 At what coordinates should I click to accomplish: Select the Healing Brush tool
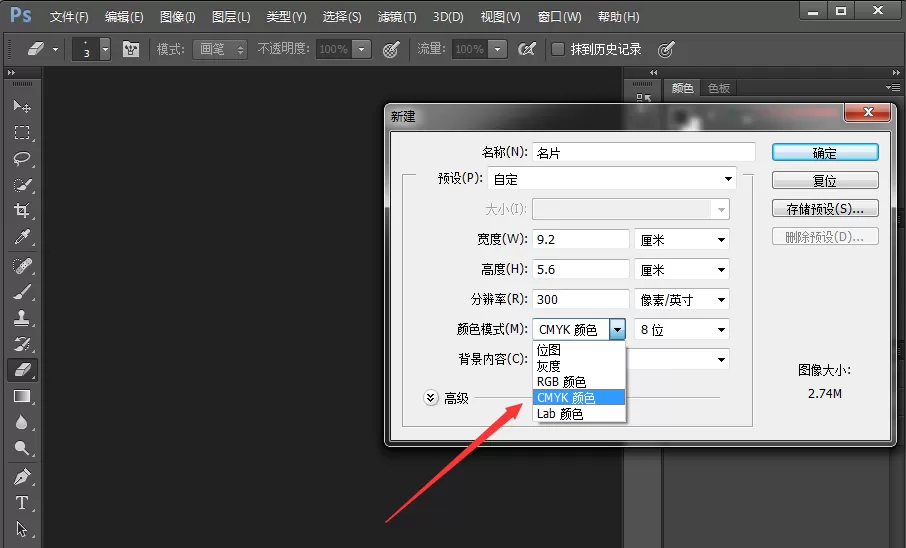point(22,266)
